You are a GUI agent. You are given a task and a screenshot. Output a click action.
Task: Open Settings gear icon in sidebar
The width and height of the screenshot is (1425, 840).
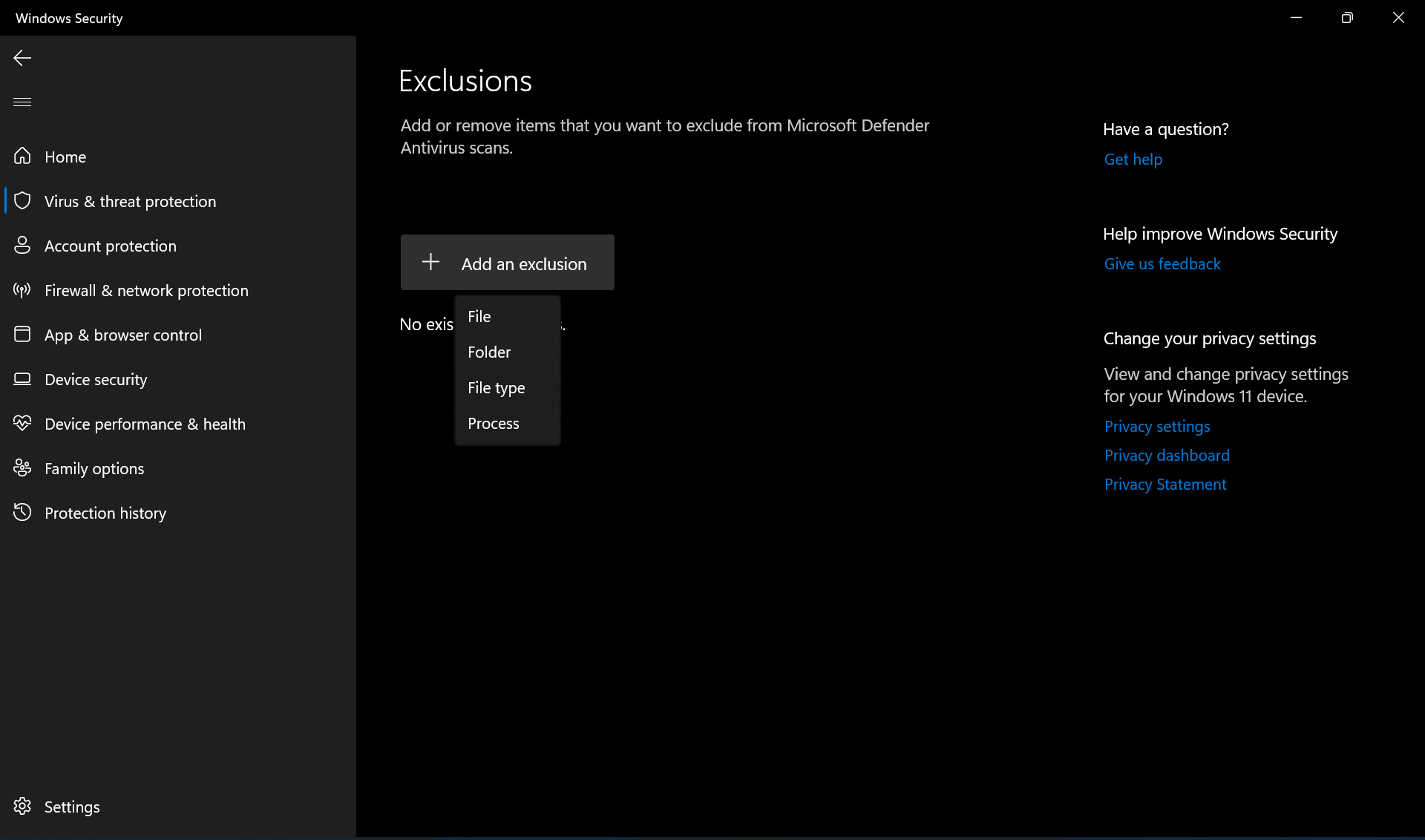point(22,807)
